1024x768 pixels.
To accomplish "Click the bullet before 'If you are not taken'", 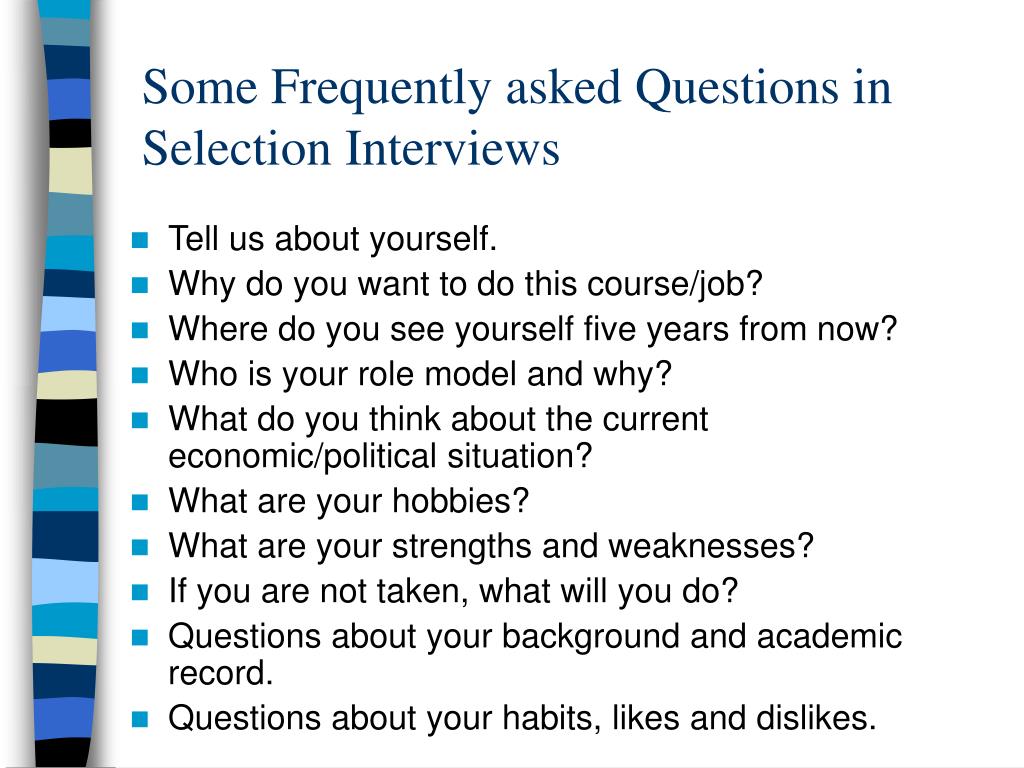I will point(140,592).
